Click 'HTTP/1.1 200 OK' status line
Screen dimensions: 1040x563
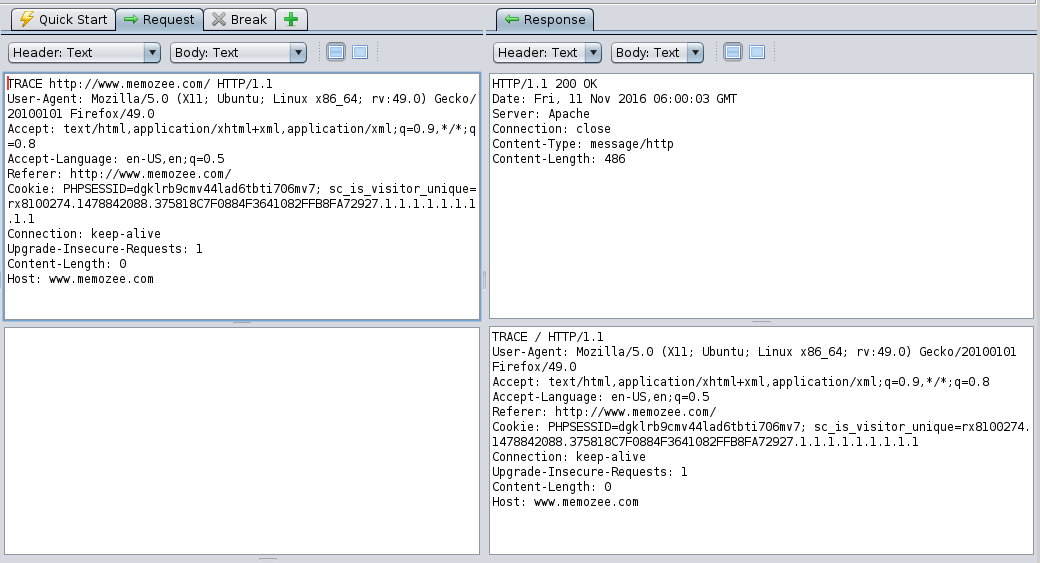pos(545,84)
